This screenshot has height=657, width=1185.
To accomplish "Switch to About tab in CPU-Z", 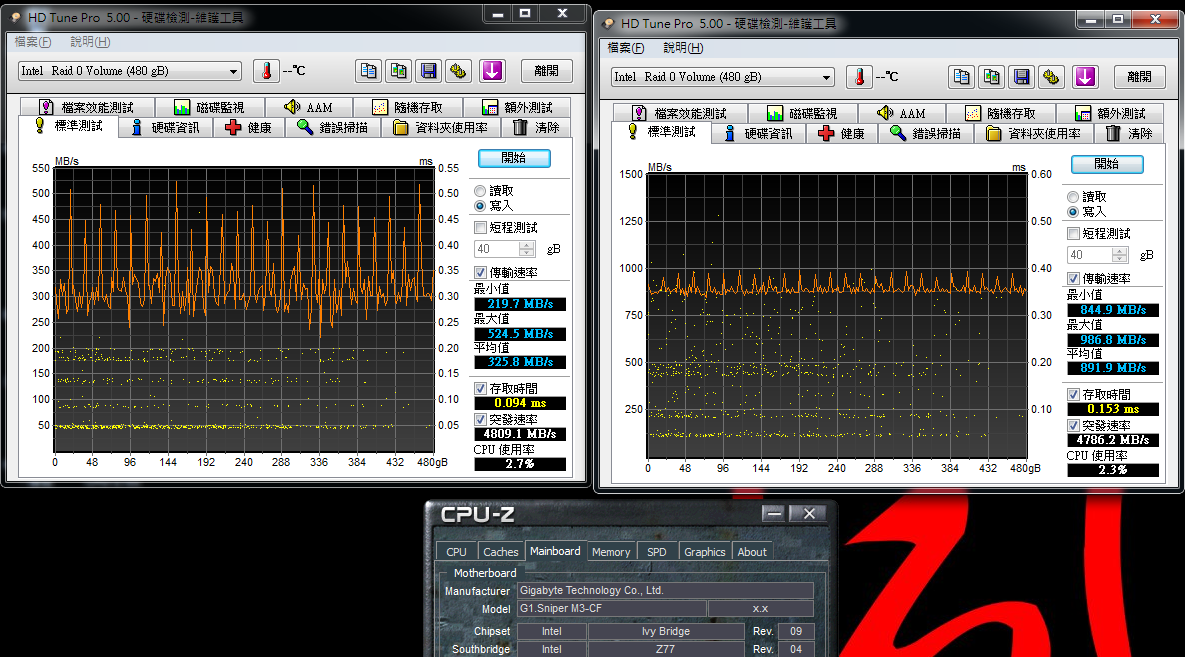I will click(752, 552).
